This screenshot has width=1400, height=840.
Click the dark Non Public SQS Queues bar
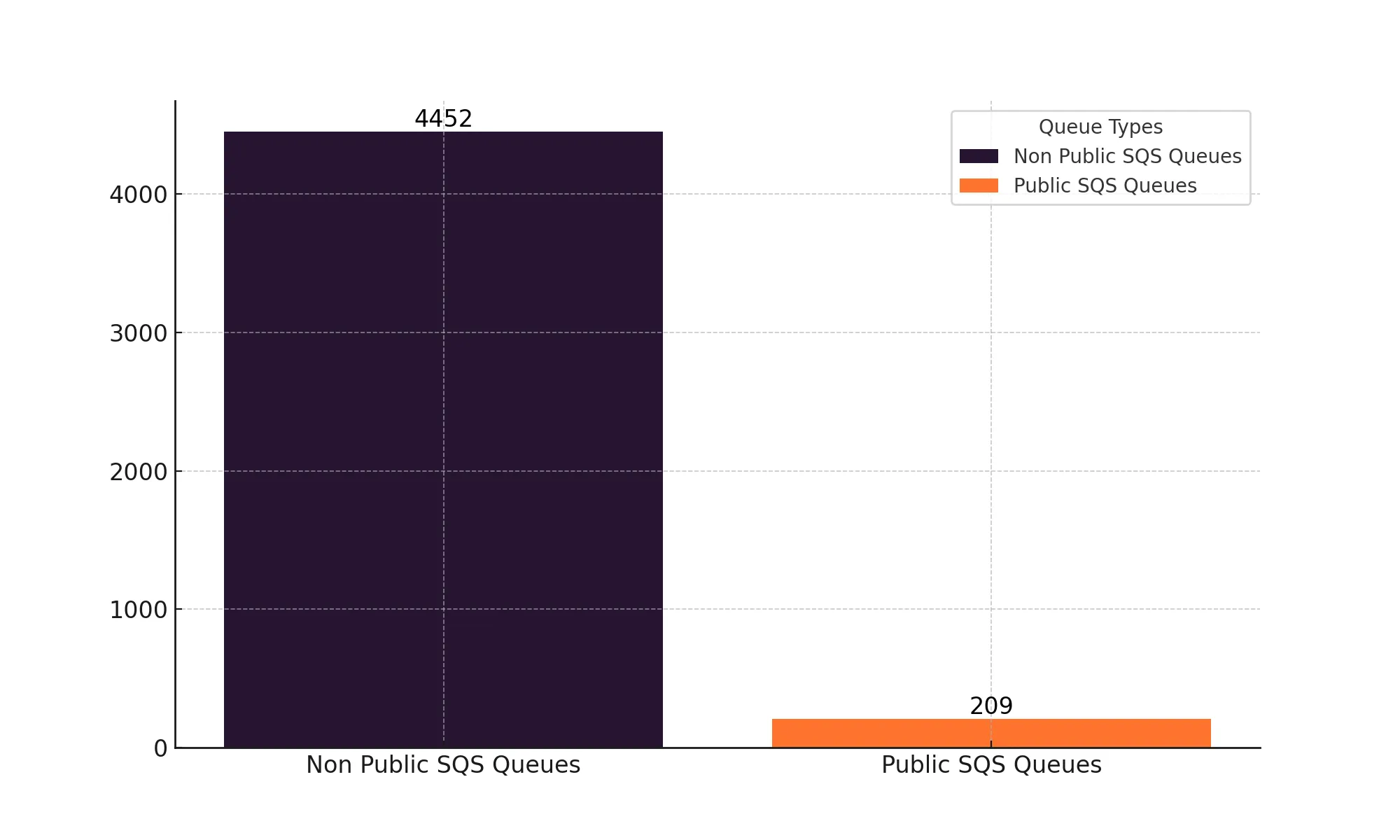[443, 440]
